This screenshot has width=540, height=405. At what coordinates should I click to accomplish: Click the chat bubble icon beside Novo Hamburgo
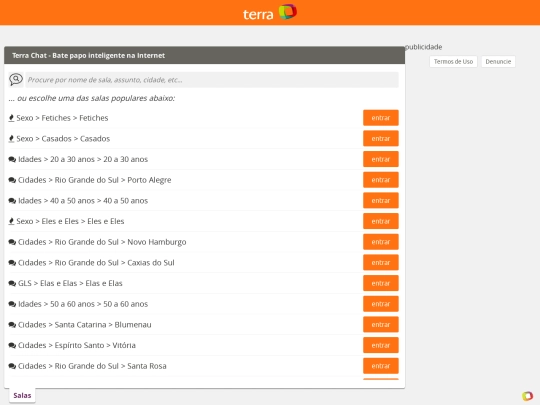click(x=12, y=242)
